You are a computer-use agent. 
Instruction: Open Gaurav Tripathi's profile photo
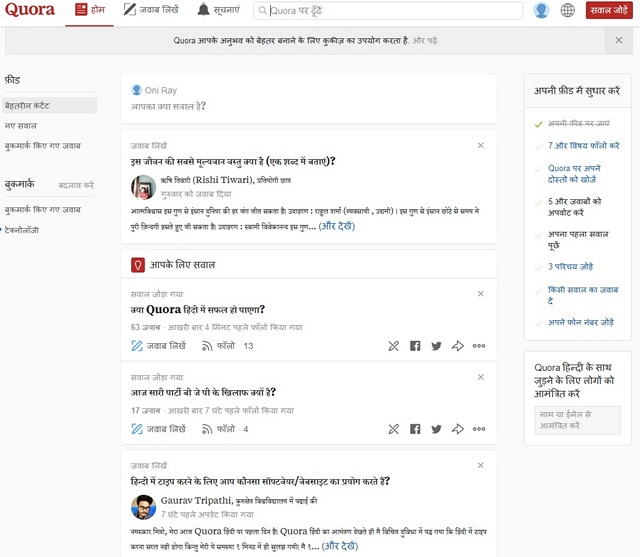[x=143, y=507]
